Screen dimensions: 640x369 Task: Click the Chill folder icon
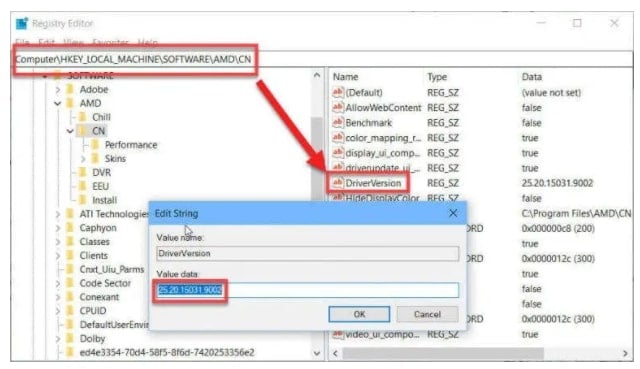pos(83,117)
